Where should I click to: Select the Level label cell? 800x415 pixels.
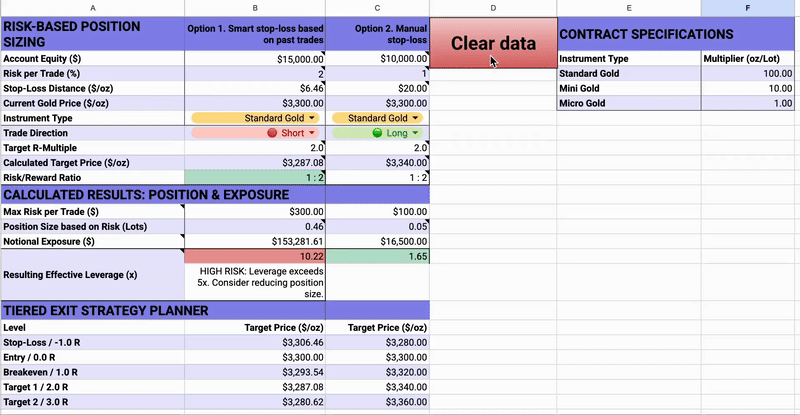tap(92, 328)
